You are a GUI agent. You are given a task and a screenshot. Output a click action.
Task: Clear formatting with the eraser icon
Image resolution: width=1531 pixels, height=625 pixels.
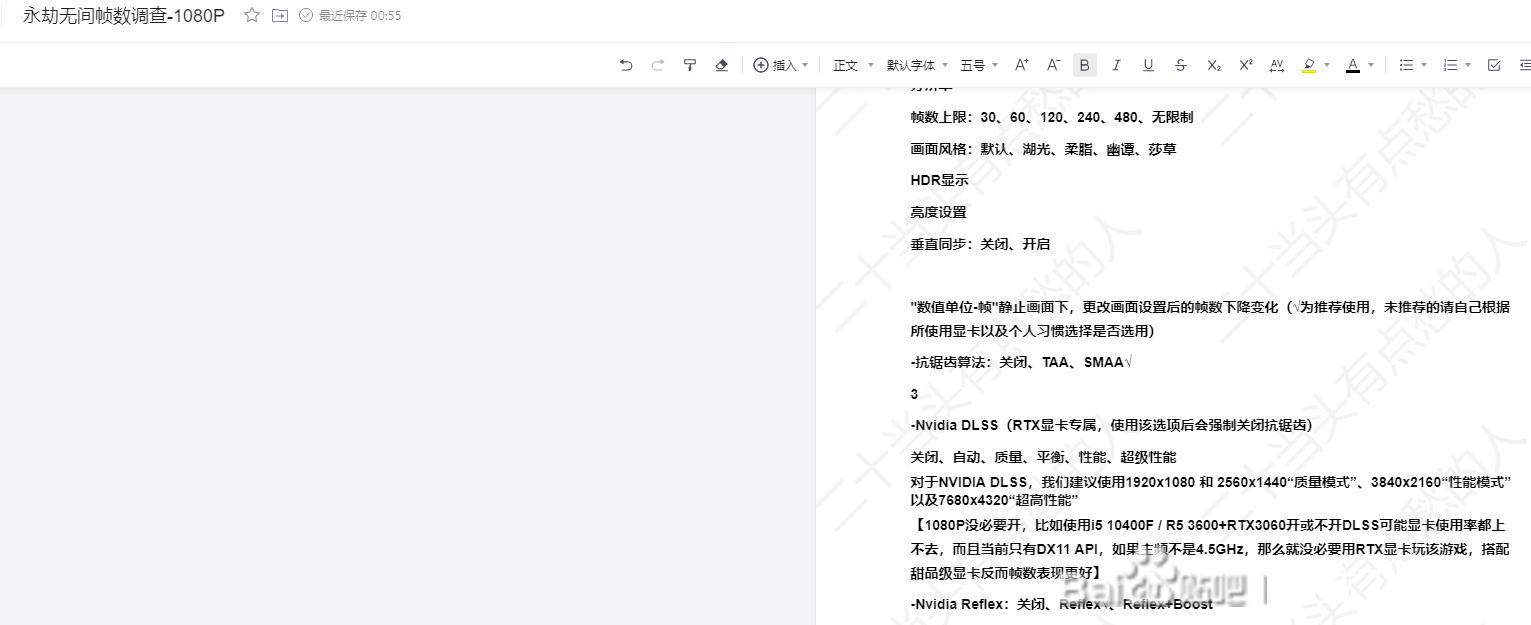click(x=722, y=65)
